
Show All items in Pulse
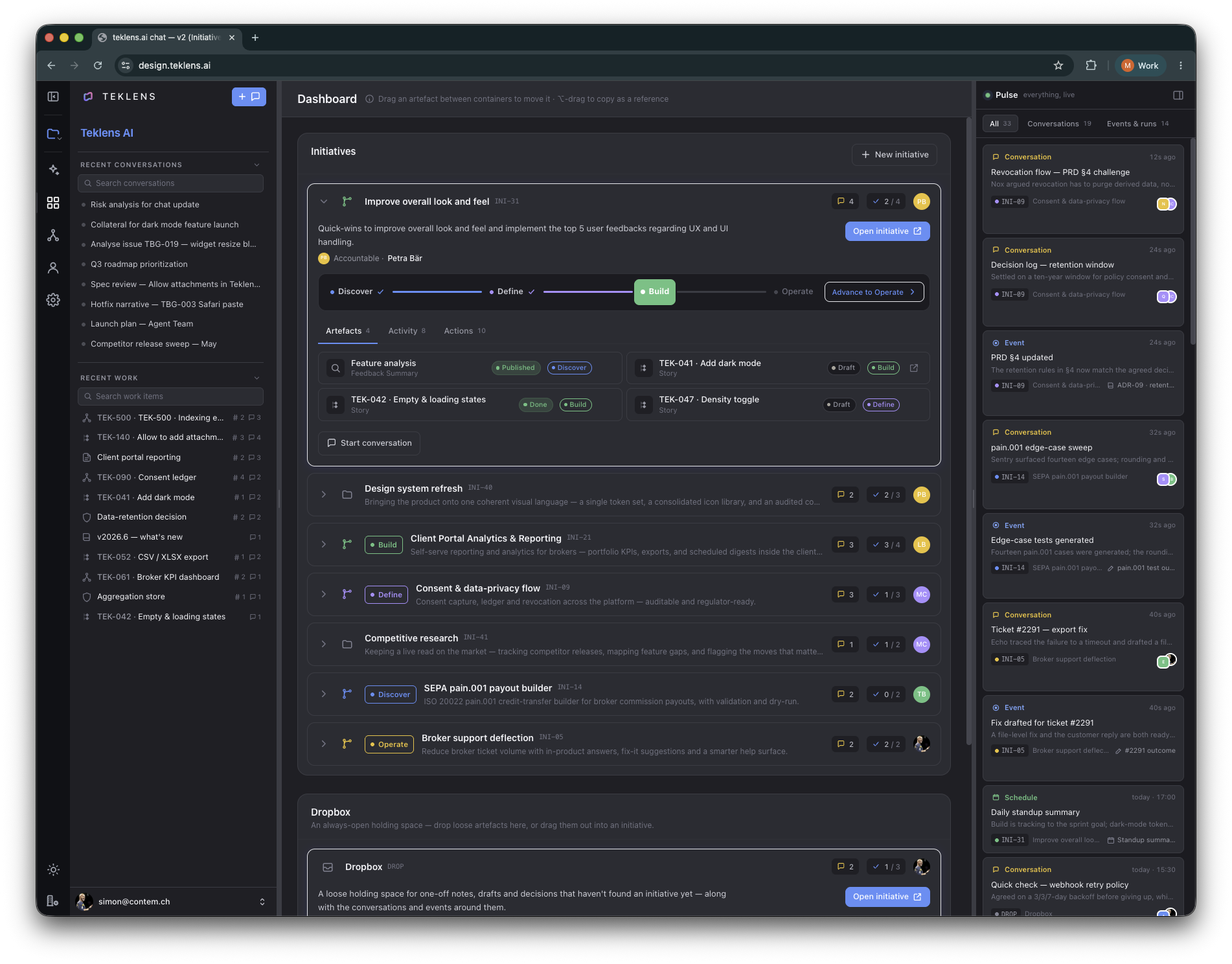[x=1000, y=124]
